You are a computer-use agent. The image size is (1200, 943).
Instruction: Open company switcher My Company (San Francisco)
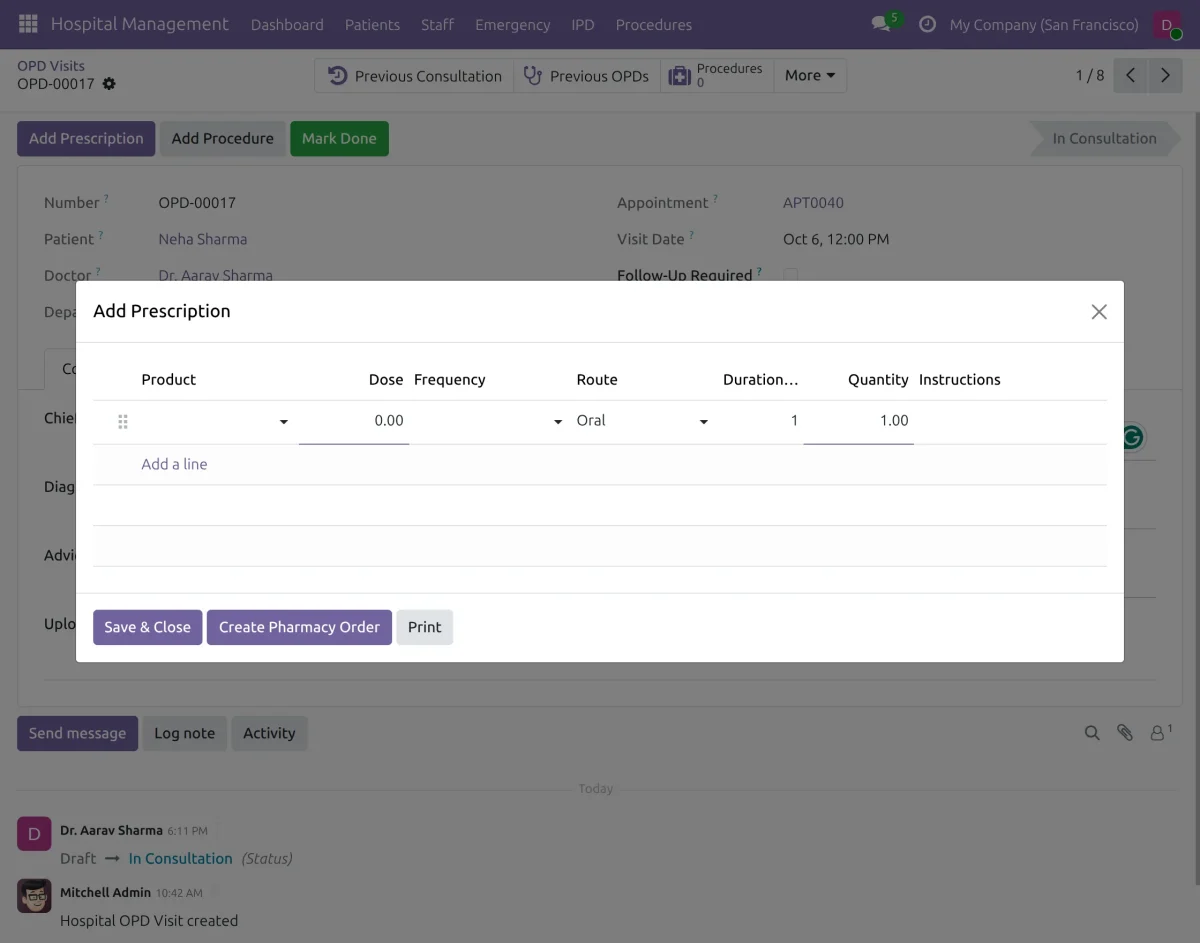(x=1044, y=24)
